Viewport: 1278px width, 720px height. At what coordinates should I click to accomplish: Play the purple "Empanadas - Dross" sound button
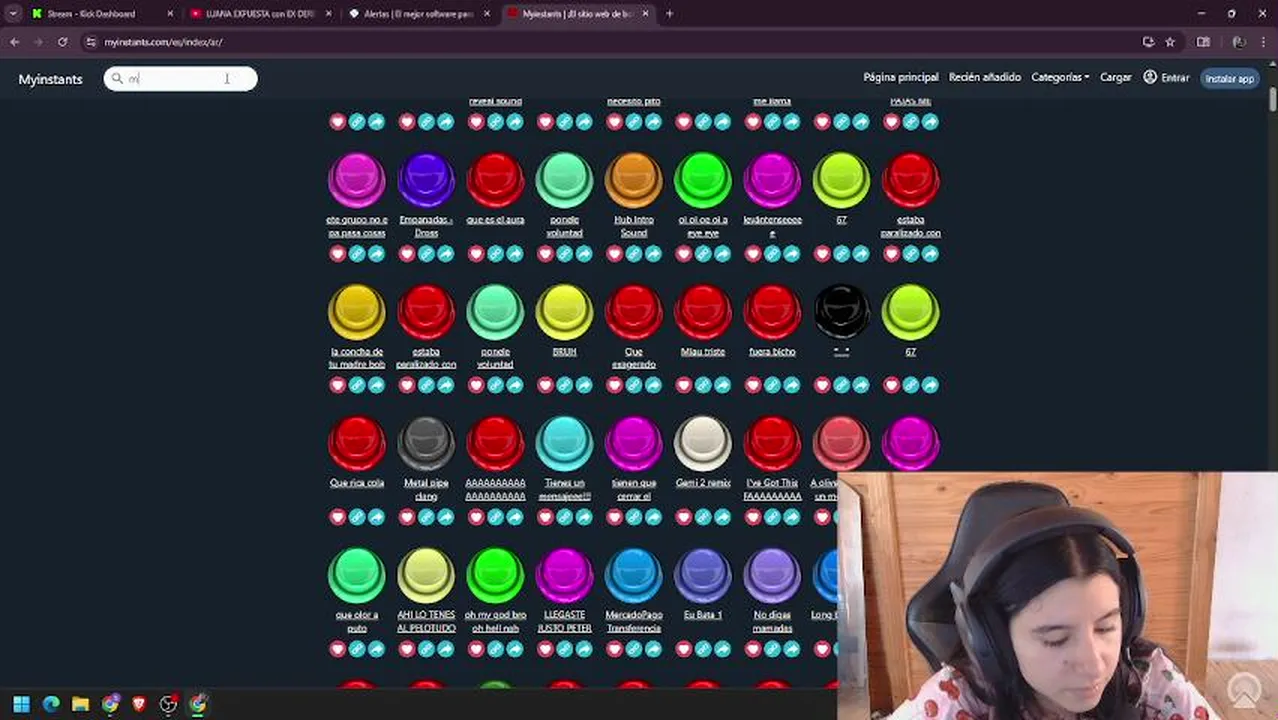[x=426, y=180]
